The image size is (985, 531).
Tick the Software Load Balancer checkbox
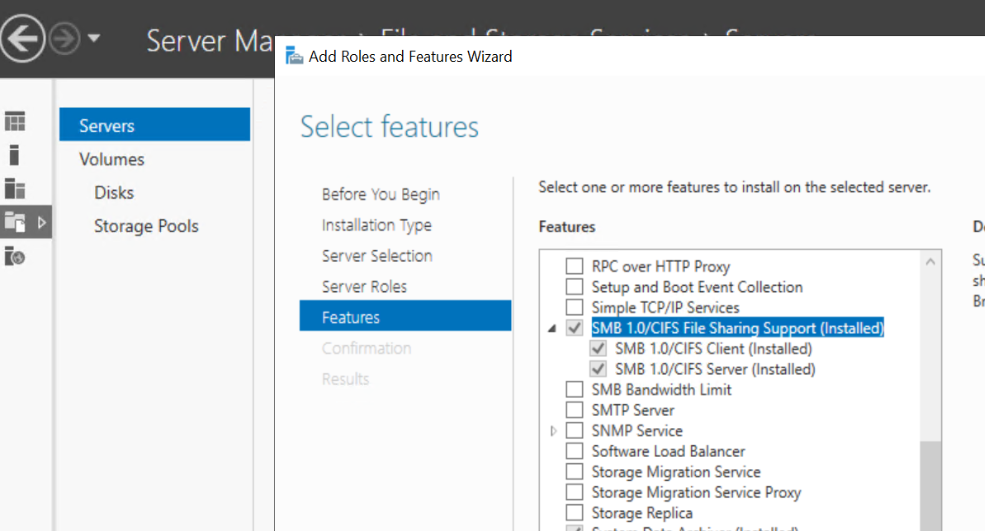point(574,451)
